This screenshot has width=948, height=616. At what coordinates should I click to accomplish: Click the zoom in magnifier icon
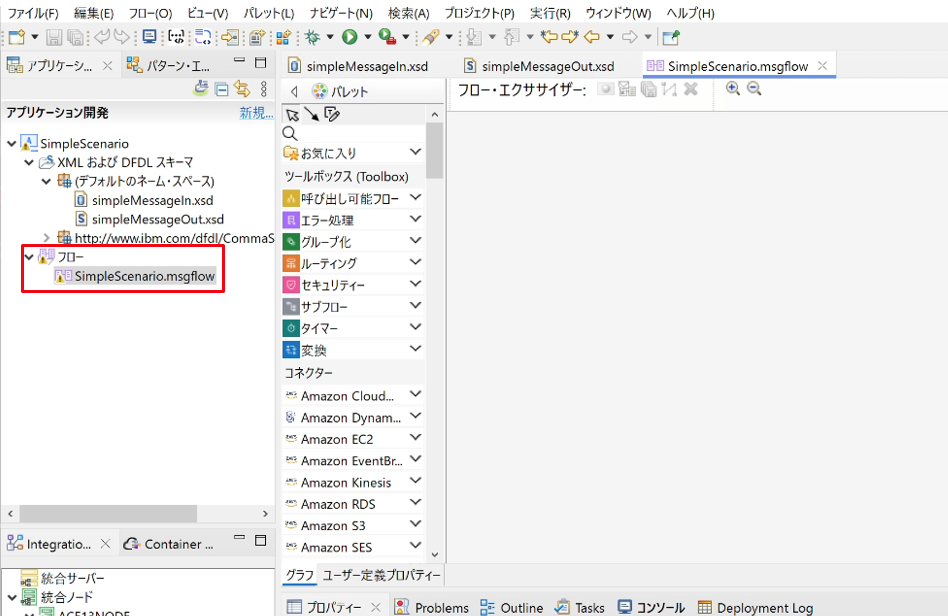coord(733,89)
